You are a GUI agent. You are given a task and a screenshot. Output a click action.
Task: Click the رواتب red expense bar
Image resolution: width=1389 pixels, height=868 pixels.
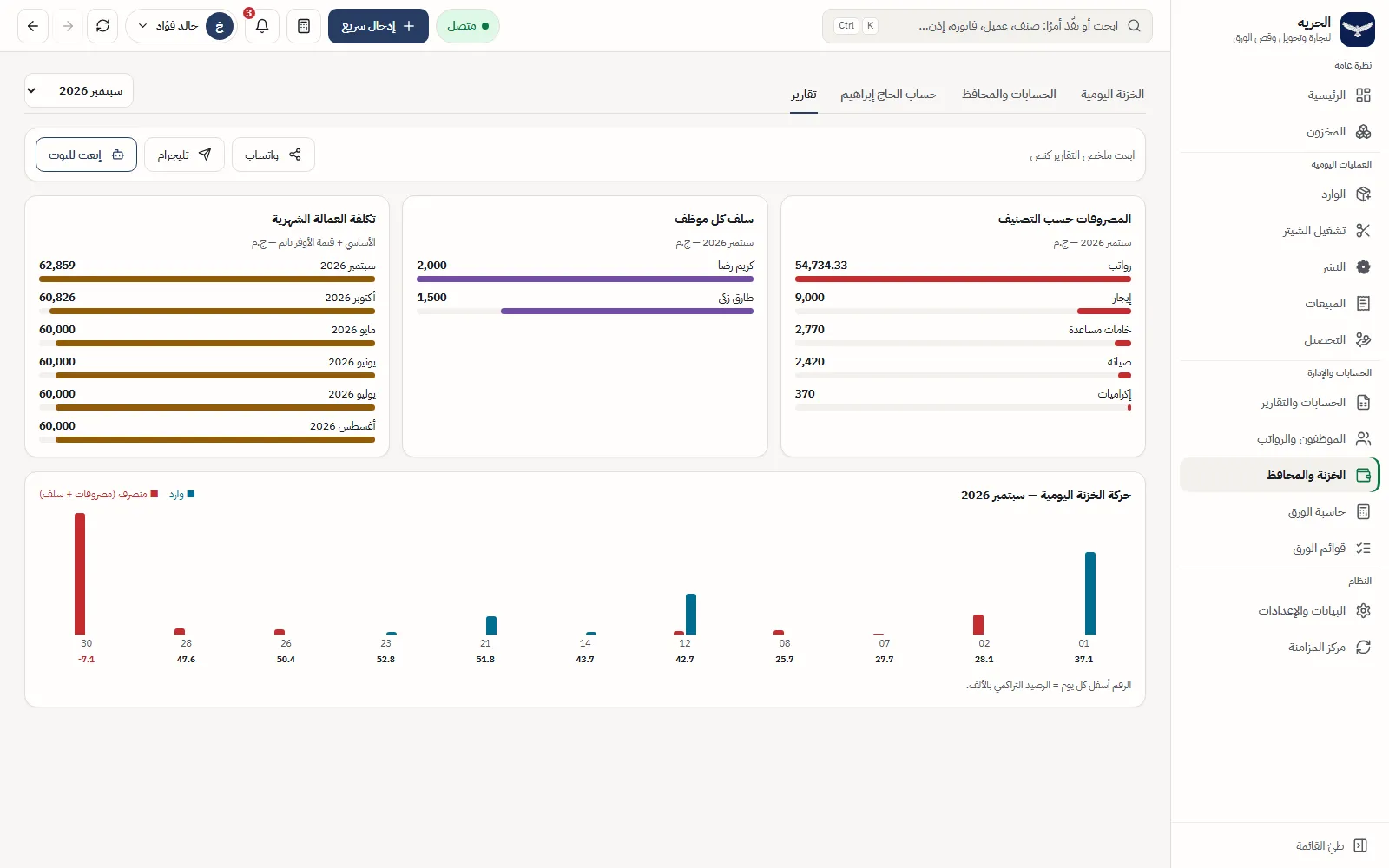pyautogui.click(x=963, y=279)
